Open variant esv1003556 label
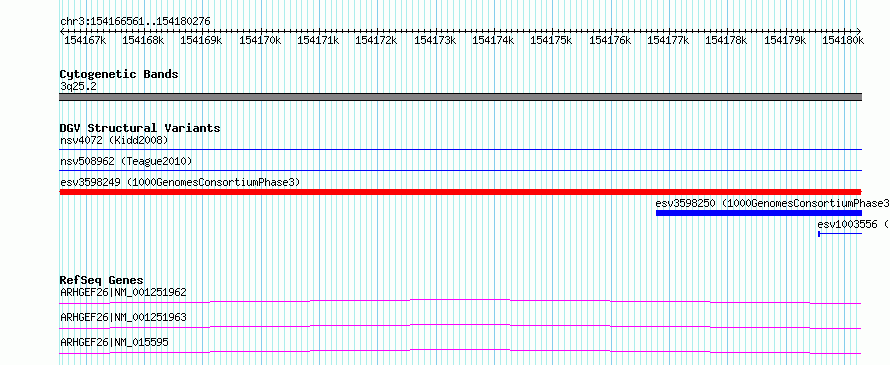The height and width of the screenshot is (365, 890). click(x=853, y=225)
